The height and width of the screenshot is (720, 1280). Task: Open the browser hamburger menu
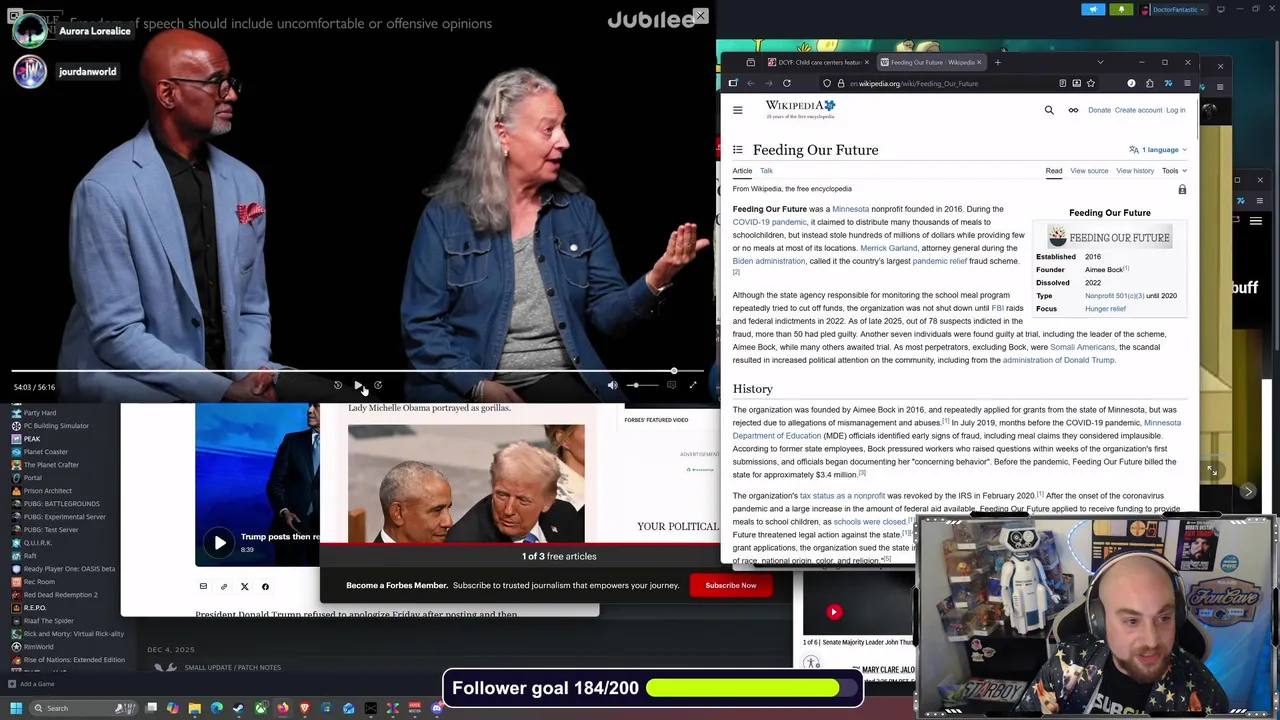(x=1187, y=83)
